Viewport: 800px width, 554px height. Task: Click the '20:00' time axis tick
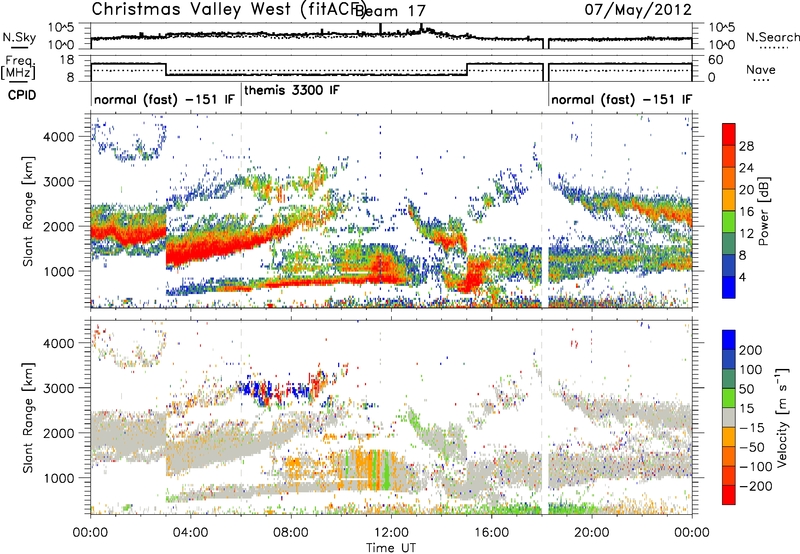click(591, 533)
